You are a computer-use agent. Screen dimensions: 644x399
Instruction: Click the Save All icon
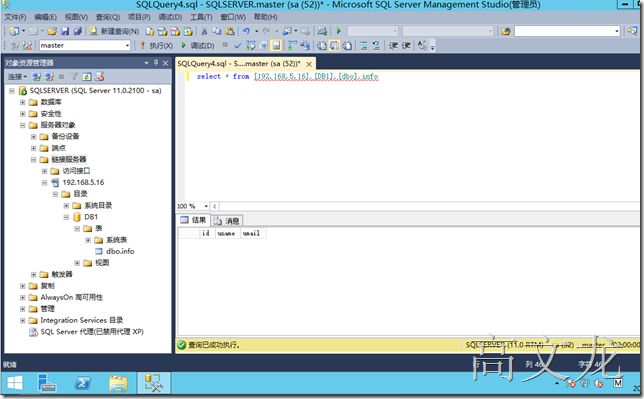click(77, 31)
